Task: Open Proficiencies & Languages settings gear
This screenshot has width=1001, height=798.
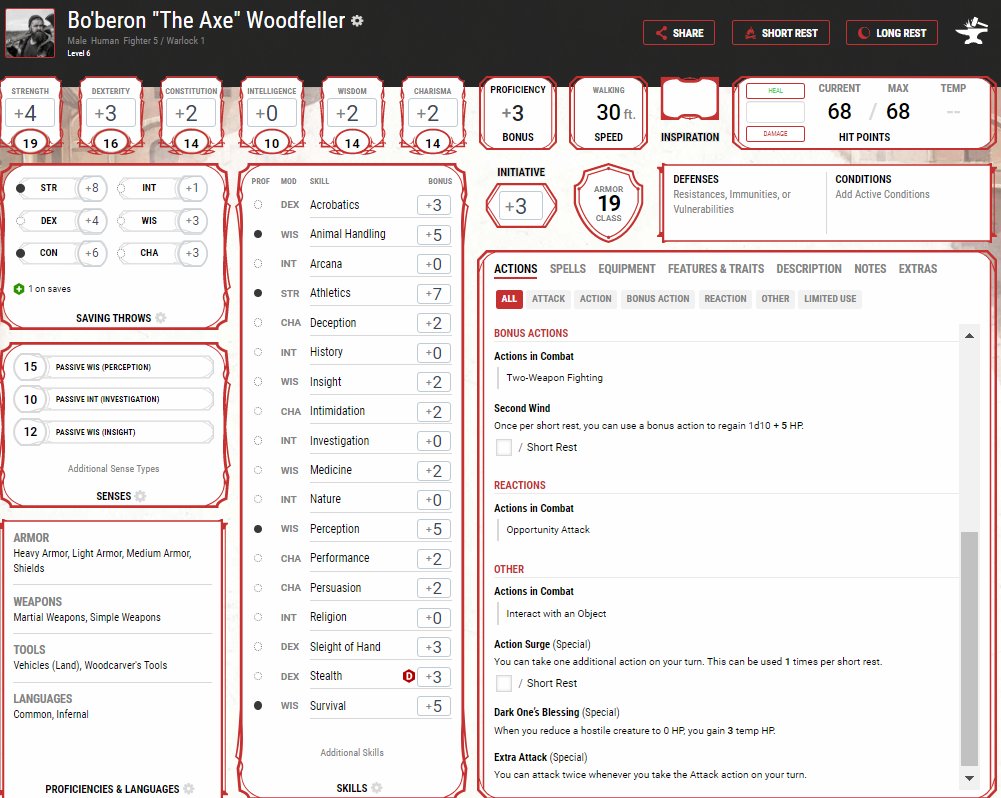Action: (189, 789)
